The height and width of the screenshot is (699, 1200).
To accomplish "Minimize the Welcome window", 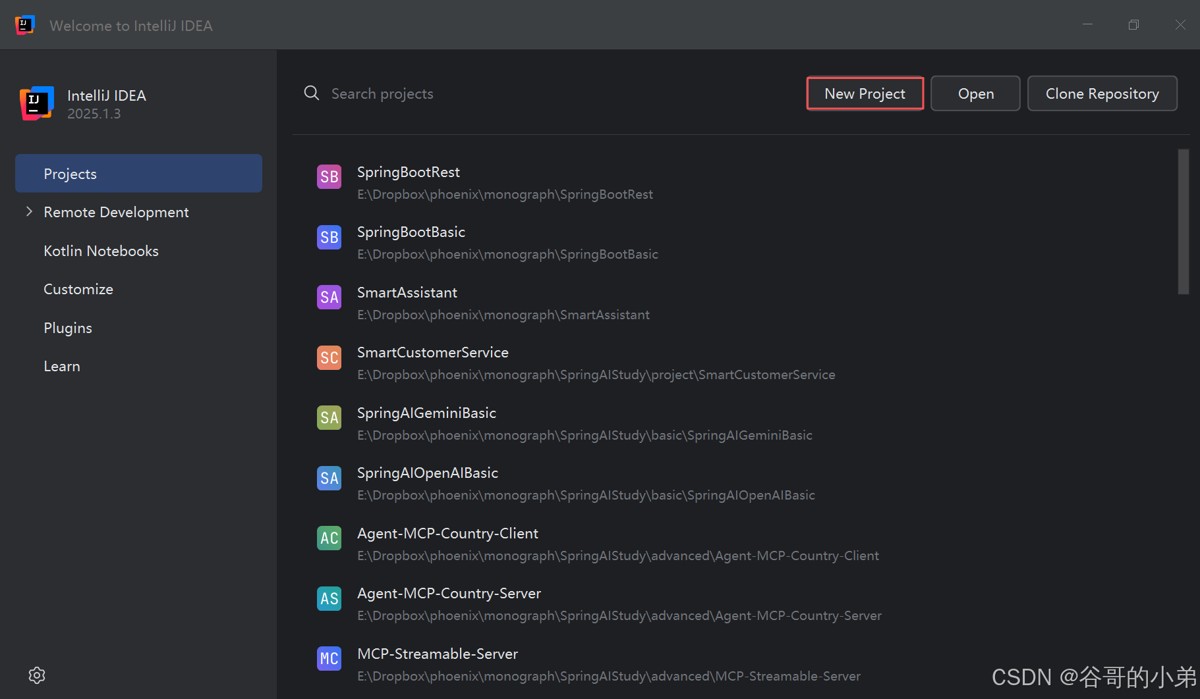I will pos(1087,25).
